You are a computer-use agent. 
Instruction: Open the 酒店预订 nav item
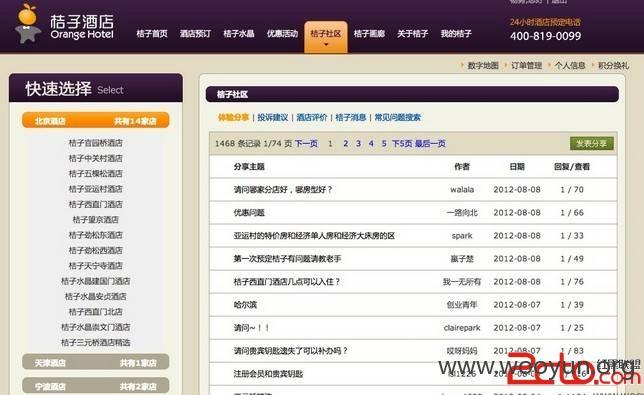click(x=196, y=34)
